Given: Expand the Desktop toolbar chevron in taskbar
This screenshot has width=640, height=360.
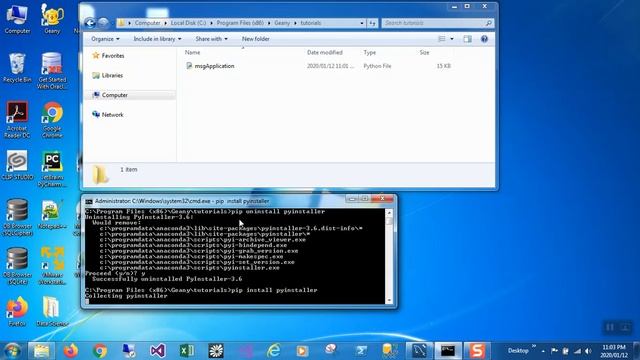Looking at the screenshot, I should (533, 347).
